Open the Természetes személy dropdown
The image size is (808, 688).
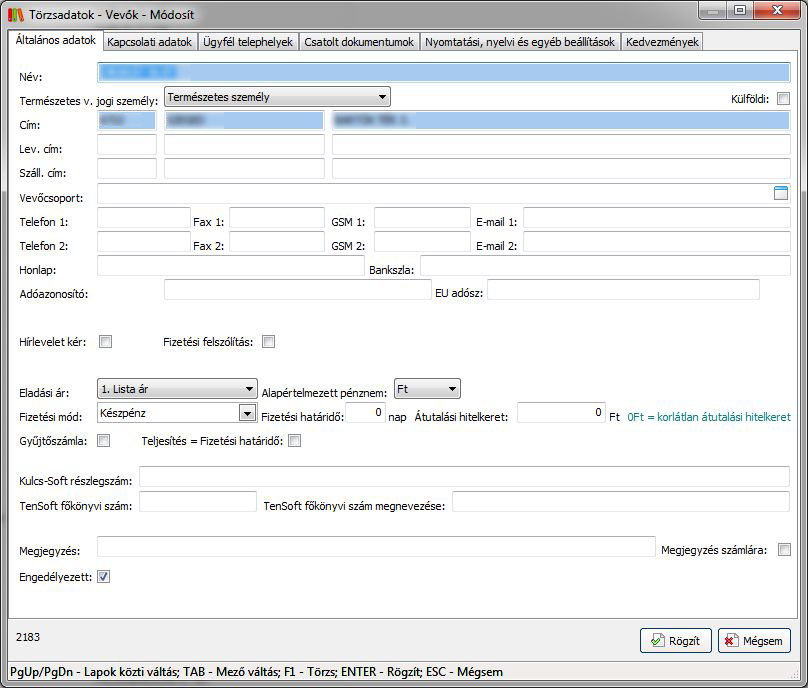point(382,97)
